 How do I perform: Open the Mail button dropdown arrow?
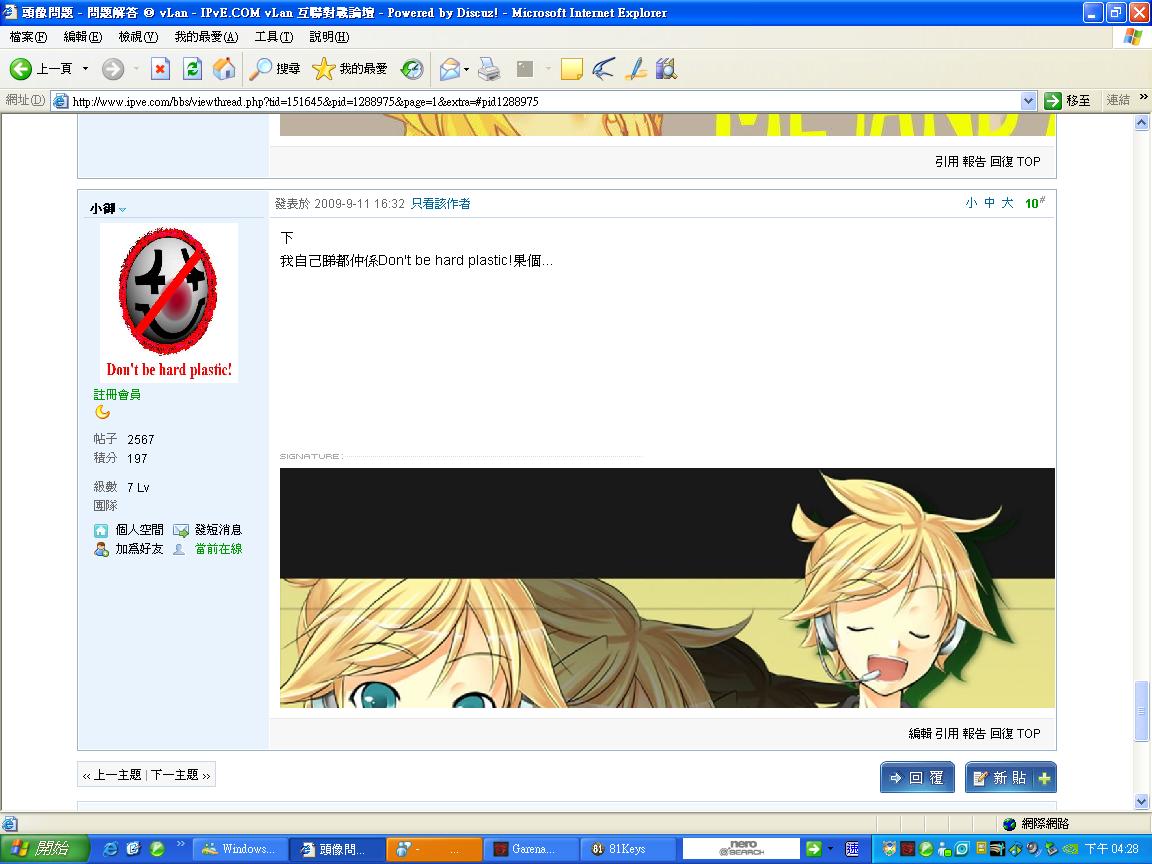[467, 70]
